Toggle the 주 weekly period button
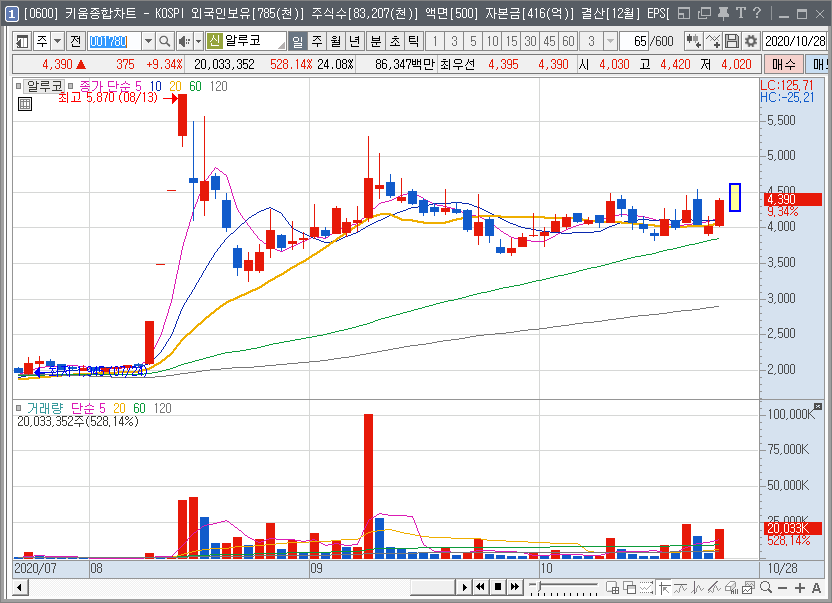 (x=317, y=41)
